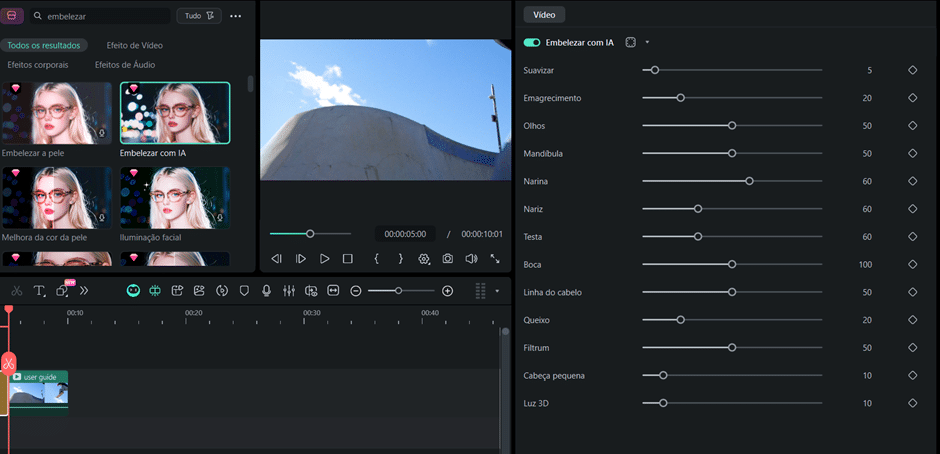940x454 pixels.
Task: Open the Tudo filter dropdown
Action: tap(198, 16)
